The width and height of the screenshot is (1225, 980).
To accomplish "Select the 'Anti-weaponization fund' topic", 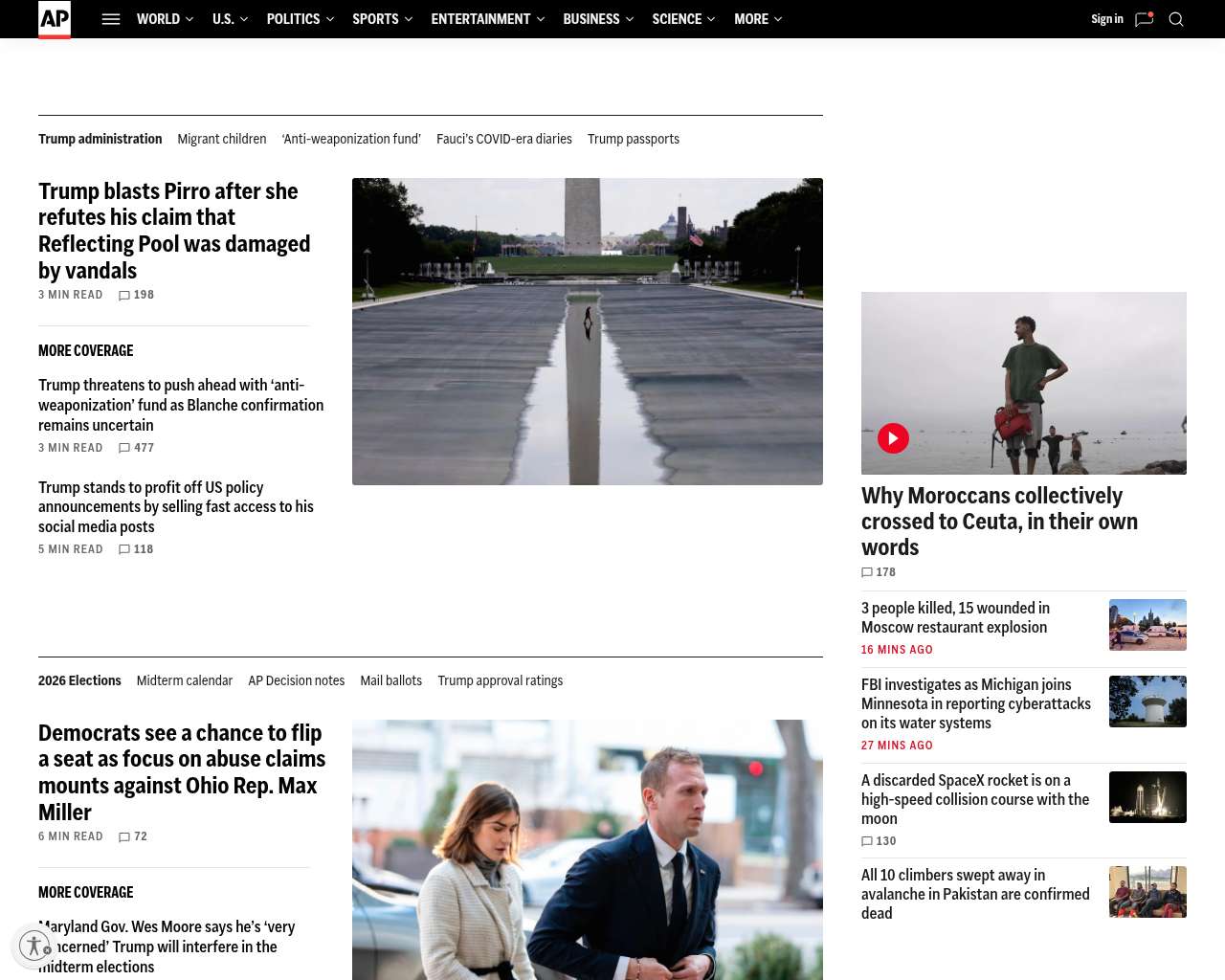I will [351, 139].
